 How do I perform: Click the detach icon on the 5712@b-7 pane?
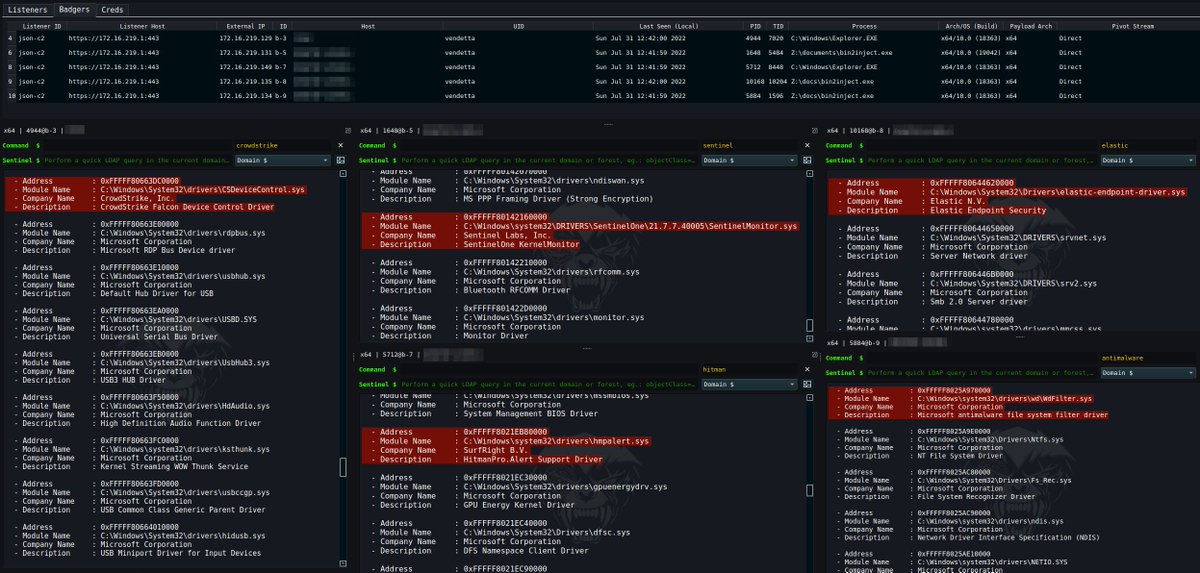tap(815, 354)
